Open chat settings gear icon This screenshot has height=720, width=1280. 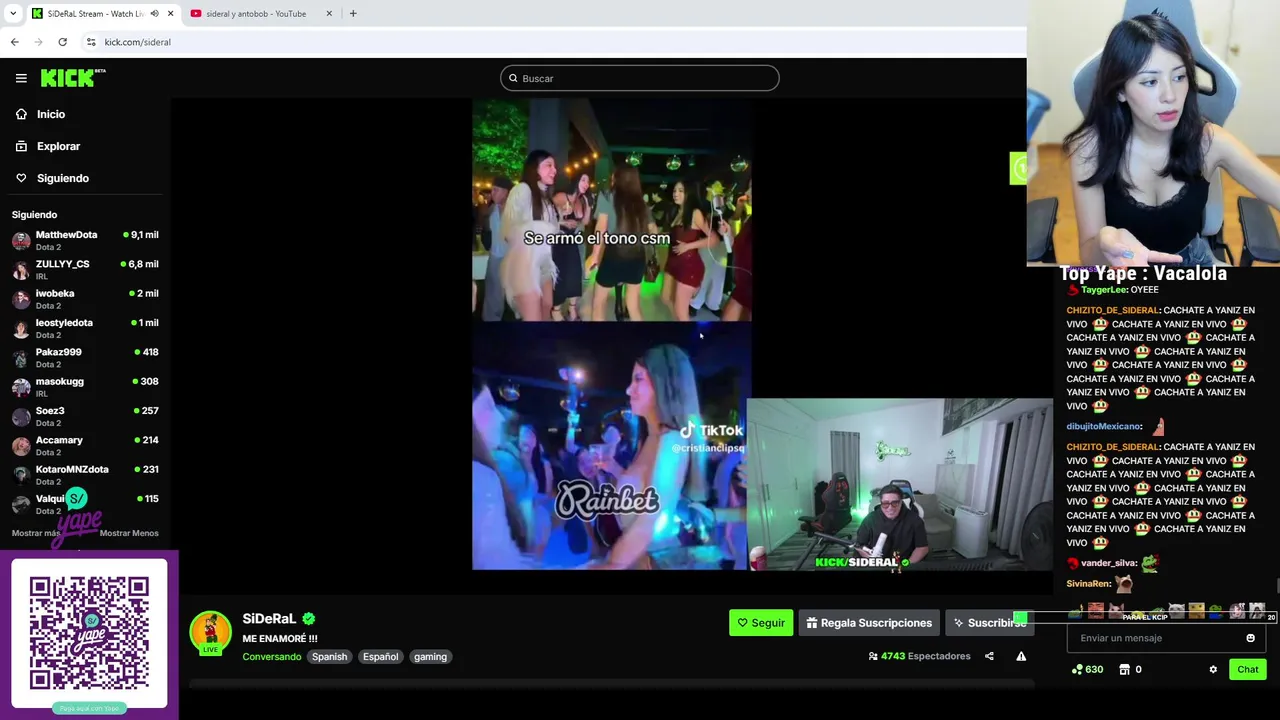click(1213, 670)
